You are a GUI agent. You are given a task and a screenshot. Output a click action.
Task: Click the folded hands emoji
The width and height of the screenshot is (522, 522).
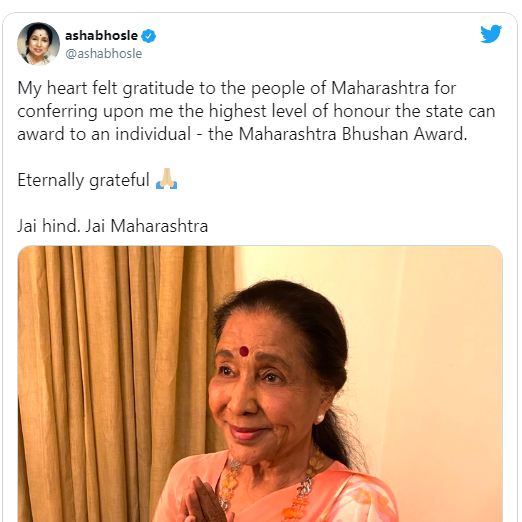coord(166,179)
